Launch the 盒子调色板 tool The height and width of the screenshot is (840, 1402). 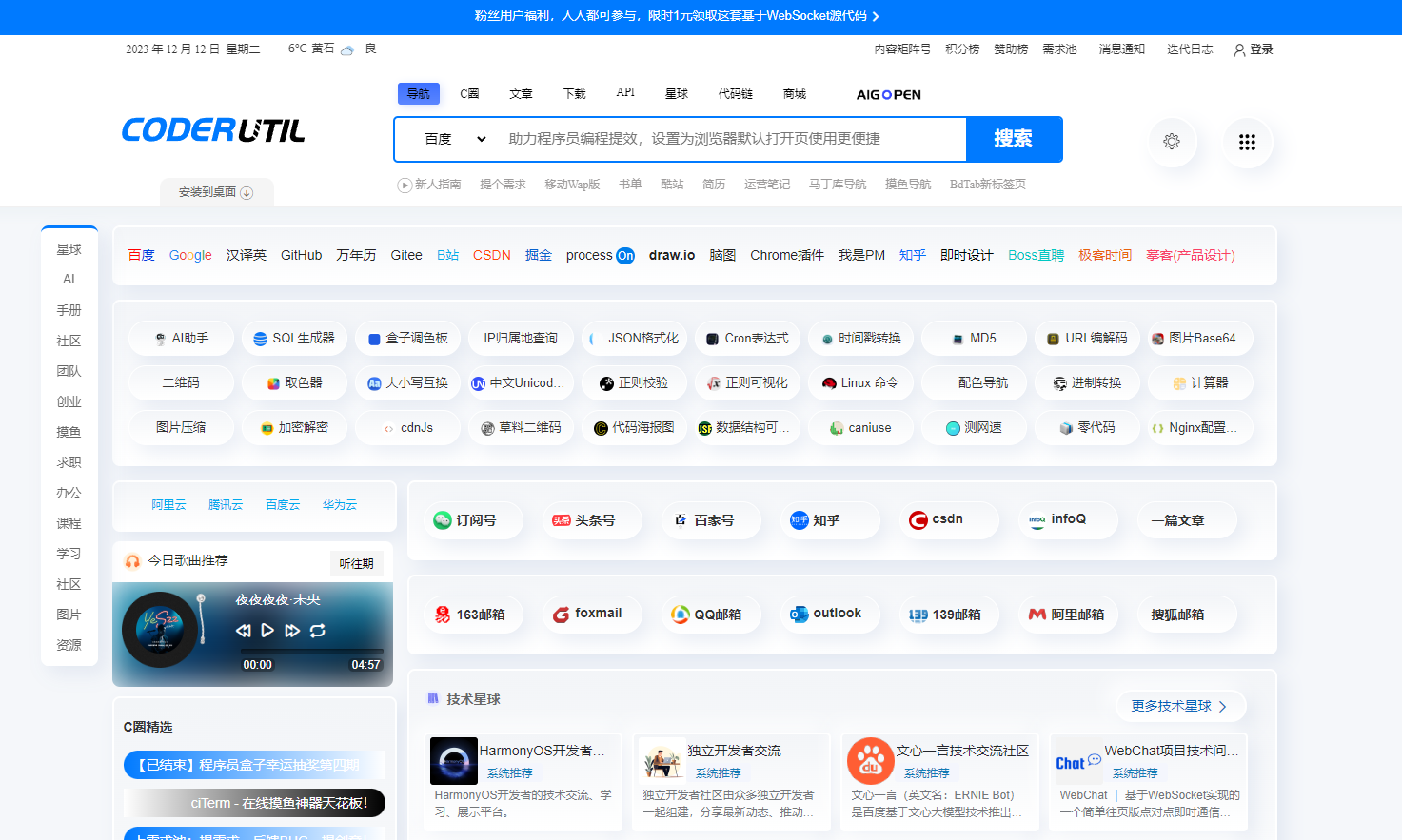click(x=407, y=339)
